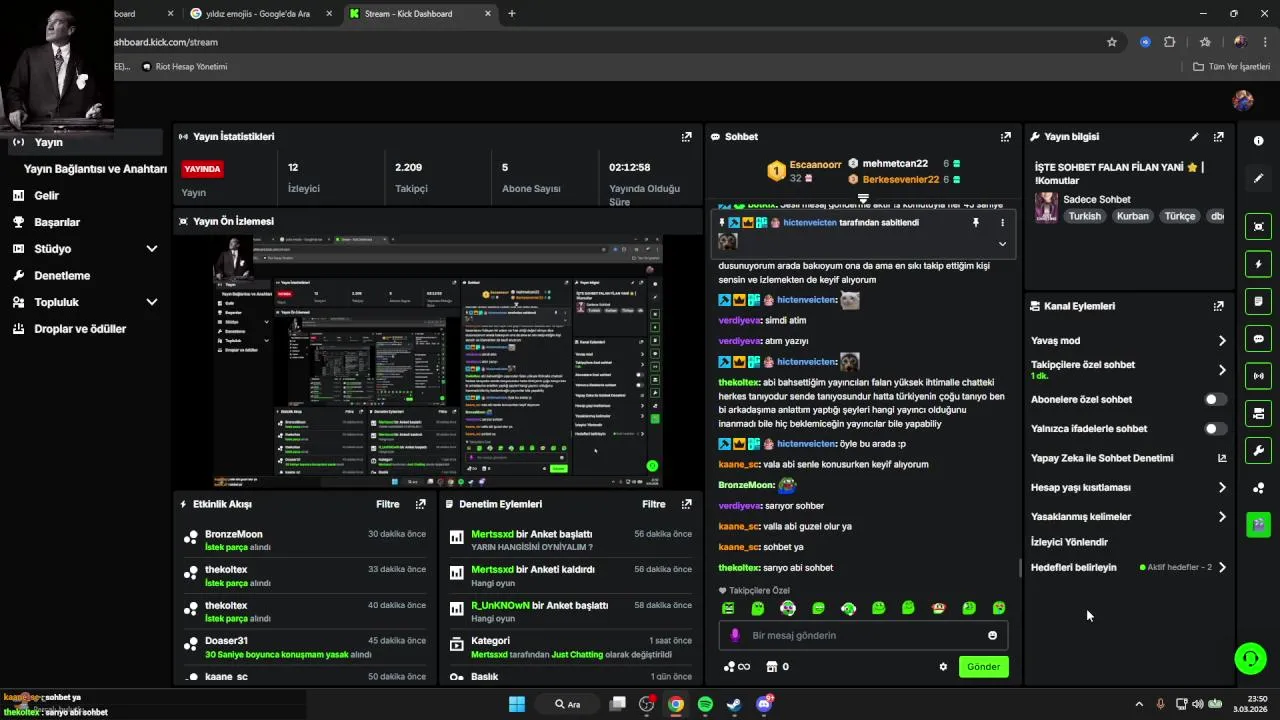
Task: Click the chat bubble icon in right sidebar
Action: pos(1258,339)
